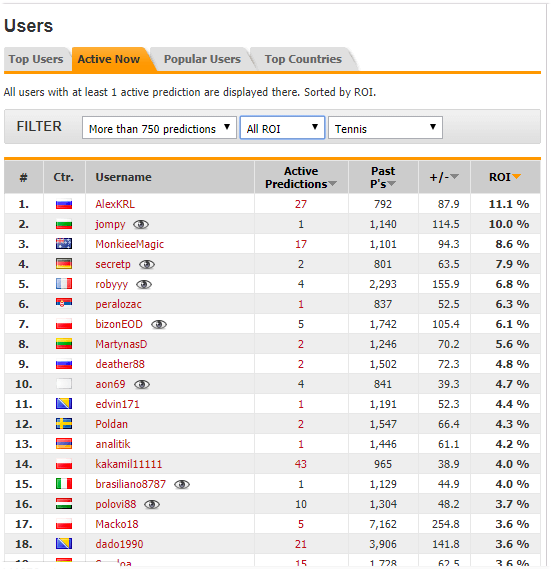This screenshot has height=570, width=552.
Task: Click the Italian flag in brasiliano8787's row
Action: 64,484
